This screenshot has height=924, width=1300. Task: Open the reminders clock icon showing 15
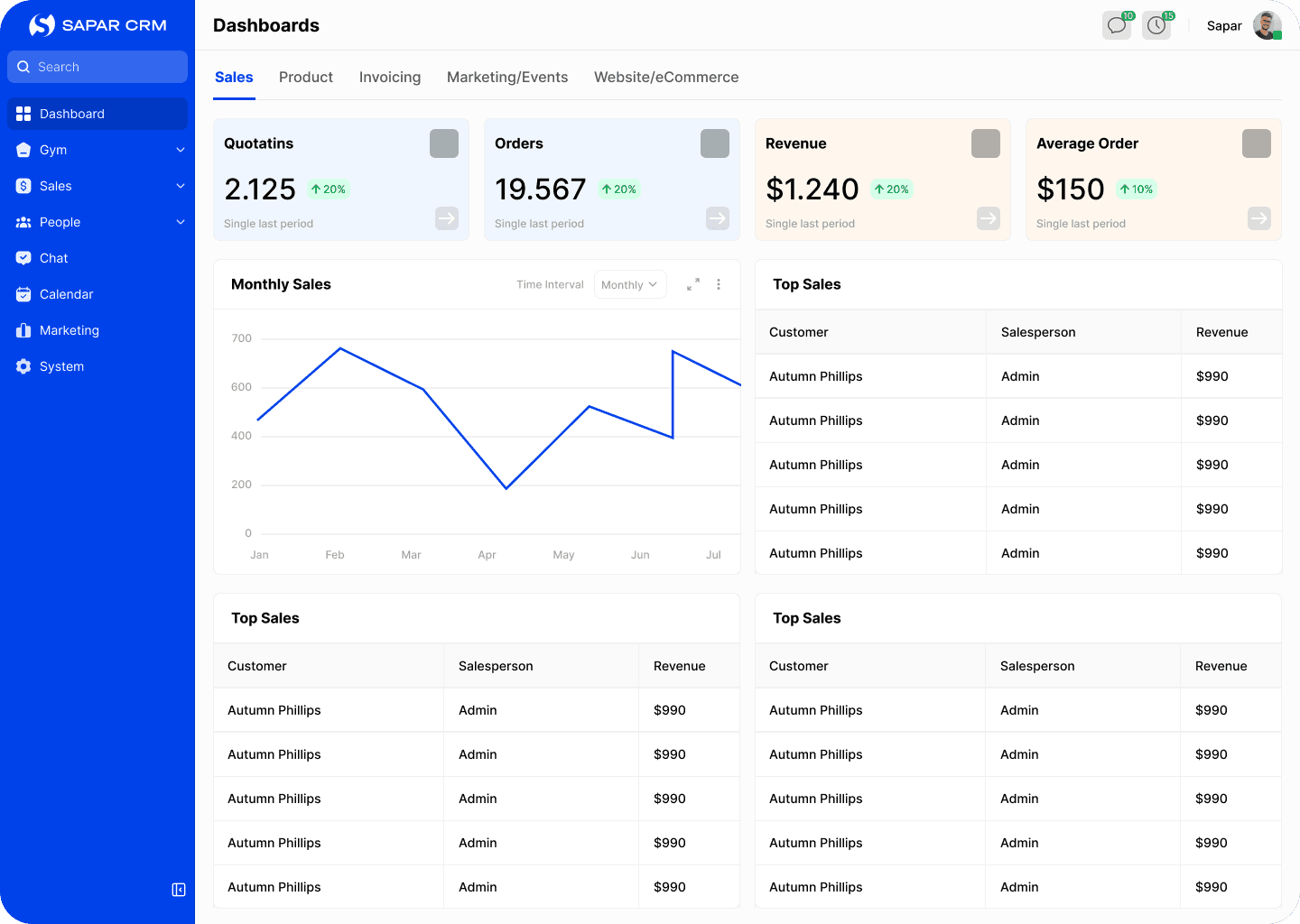(1156, 24)
